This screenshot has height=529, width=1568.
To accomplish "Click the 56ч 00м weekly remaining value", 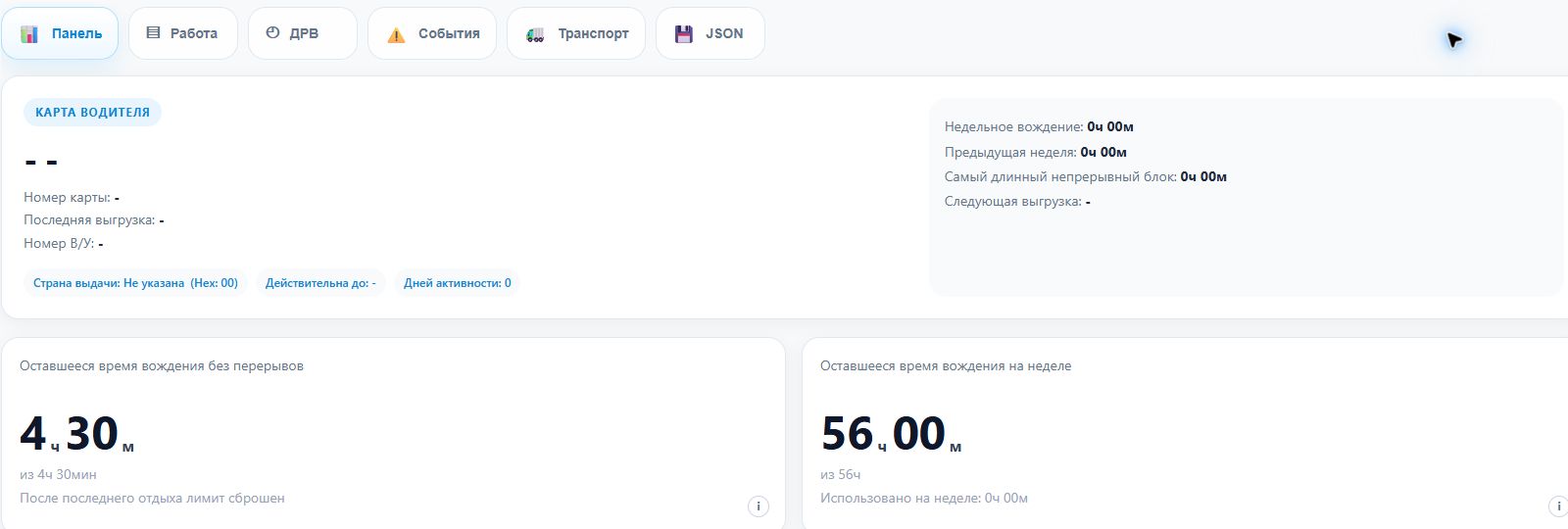I will pyautogui.click(x=891, y=433).
